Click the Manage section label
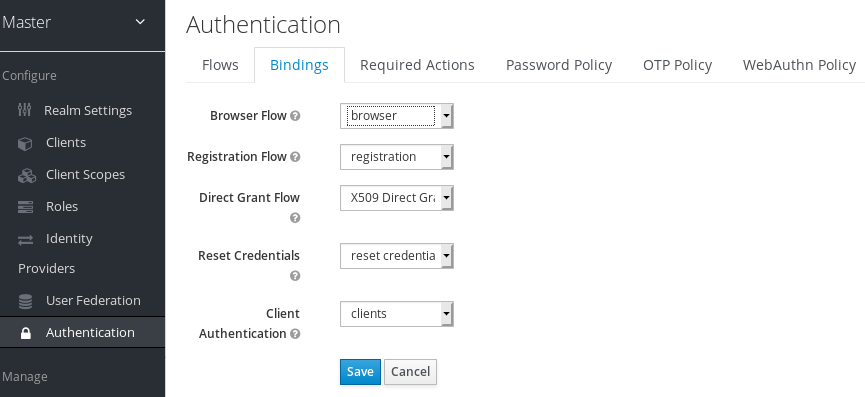Viewport: 865px width, 397px height. tap(24, 377)
